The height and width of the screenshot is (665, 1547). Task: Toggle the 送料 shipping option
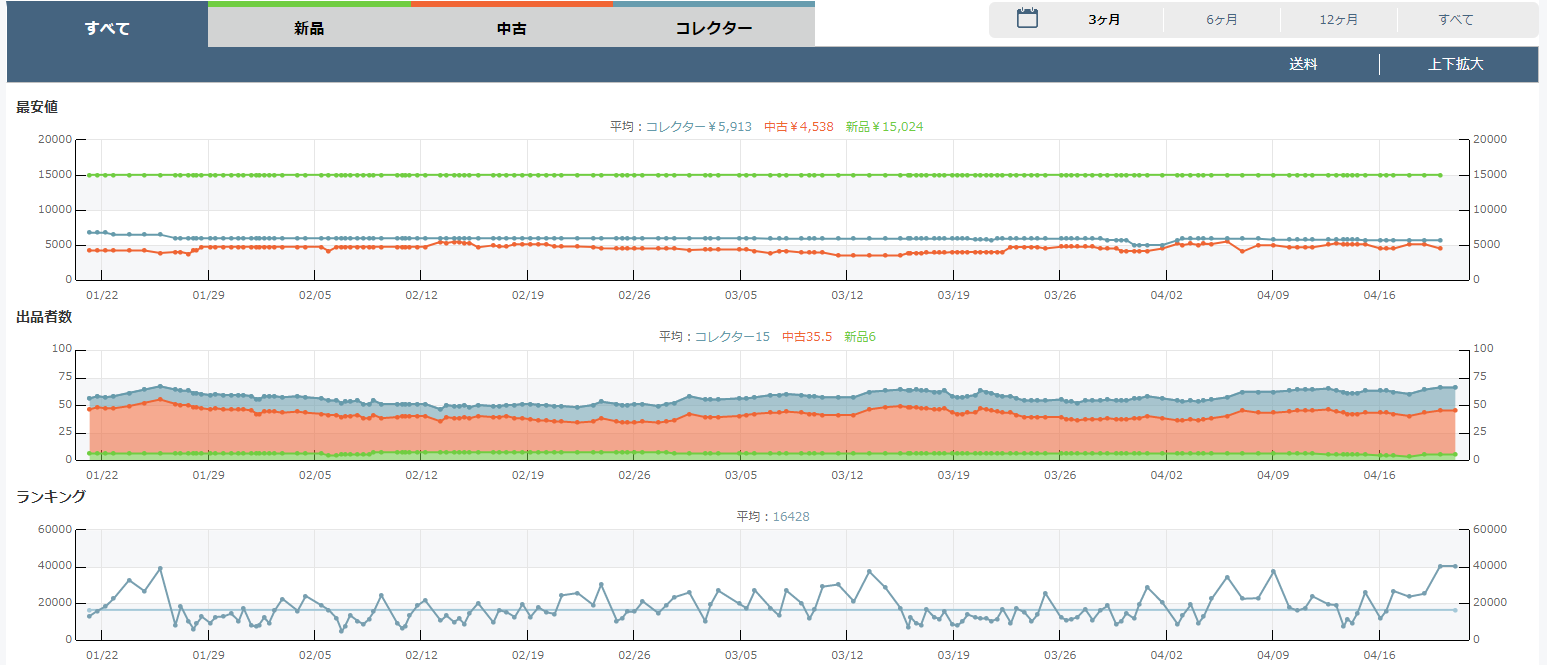click(1302, 64)
